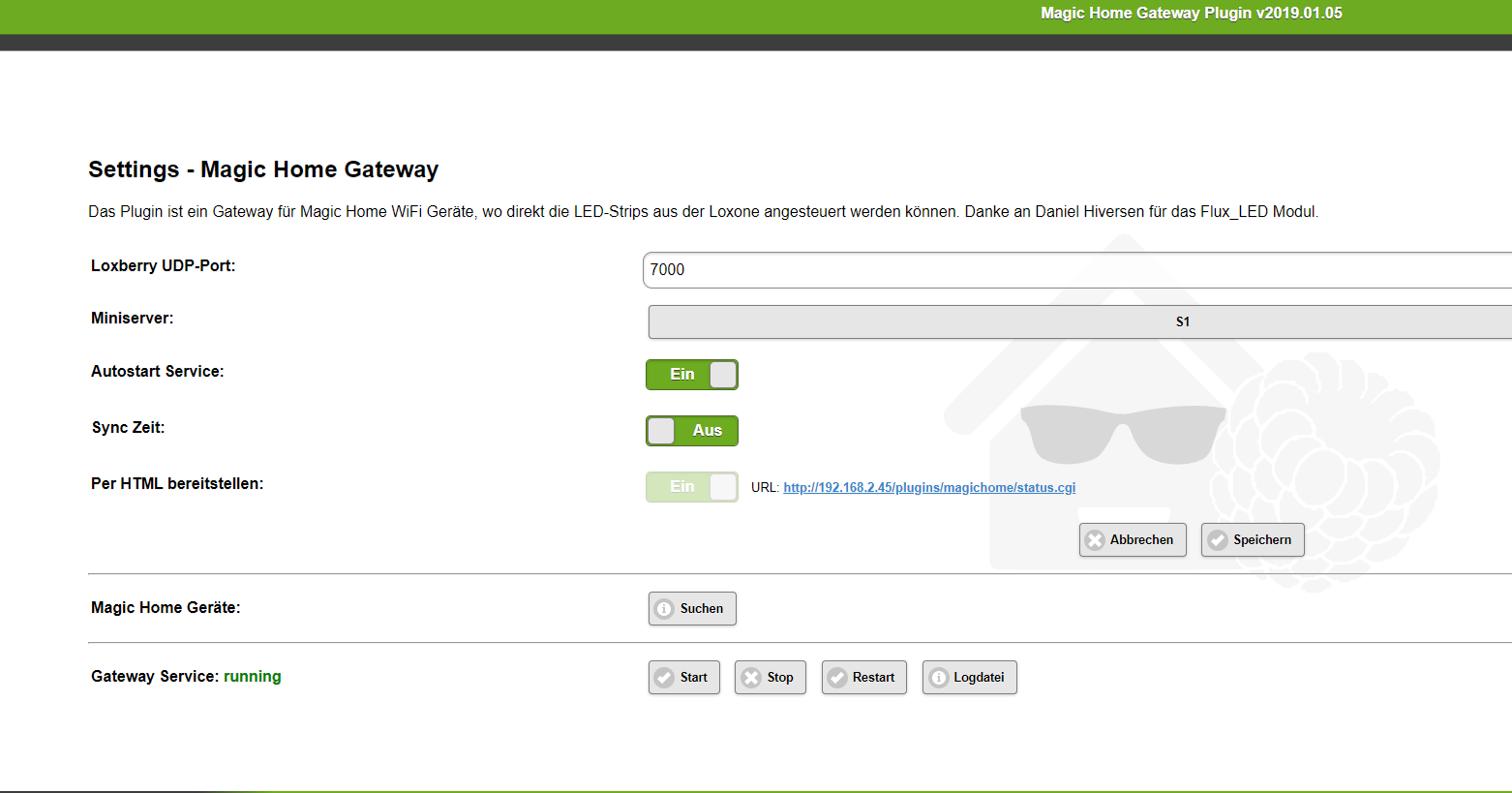Click the Speichern button
This screenshot has height=793, width=1512.
tap(1253, 540)
